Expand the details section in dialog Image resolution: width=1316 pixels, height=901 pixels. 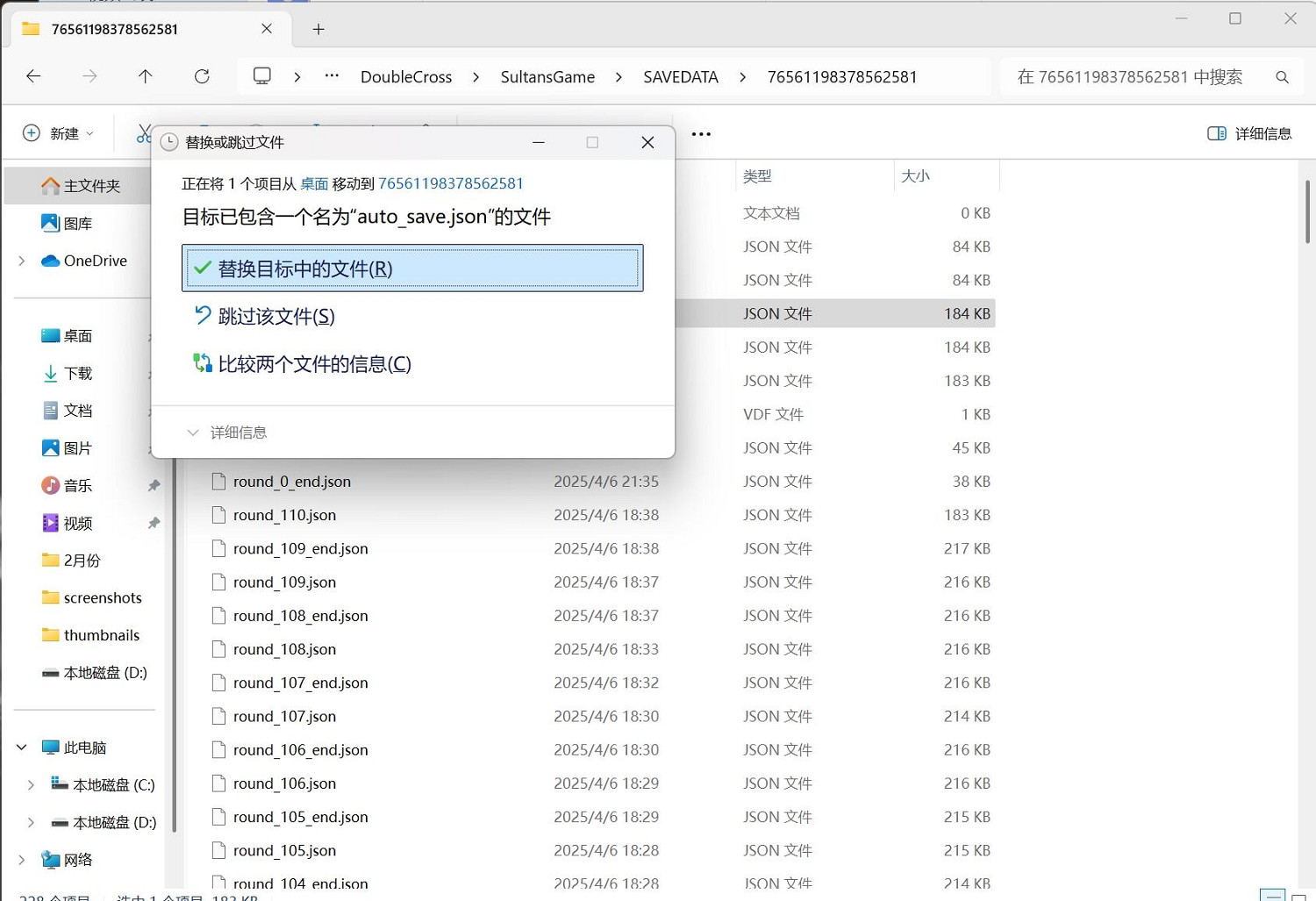click(227, 433)
